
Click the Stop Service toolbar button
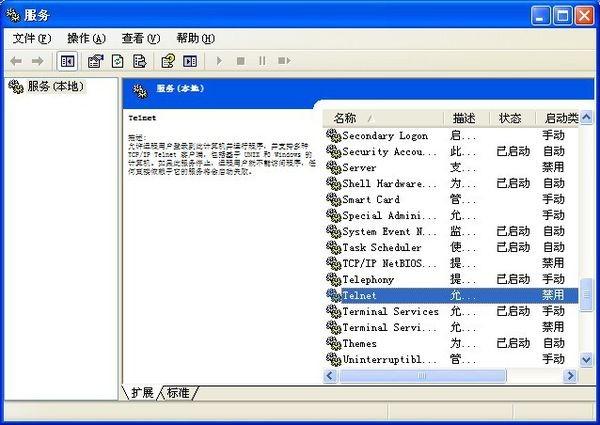click(241, 61)
